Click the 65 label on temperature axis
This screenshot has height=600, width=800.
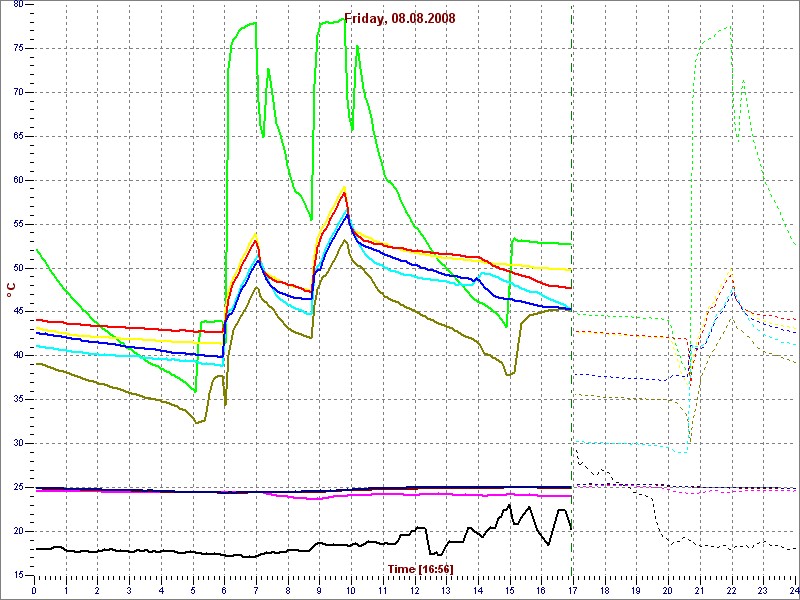pos(18,136)
